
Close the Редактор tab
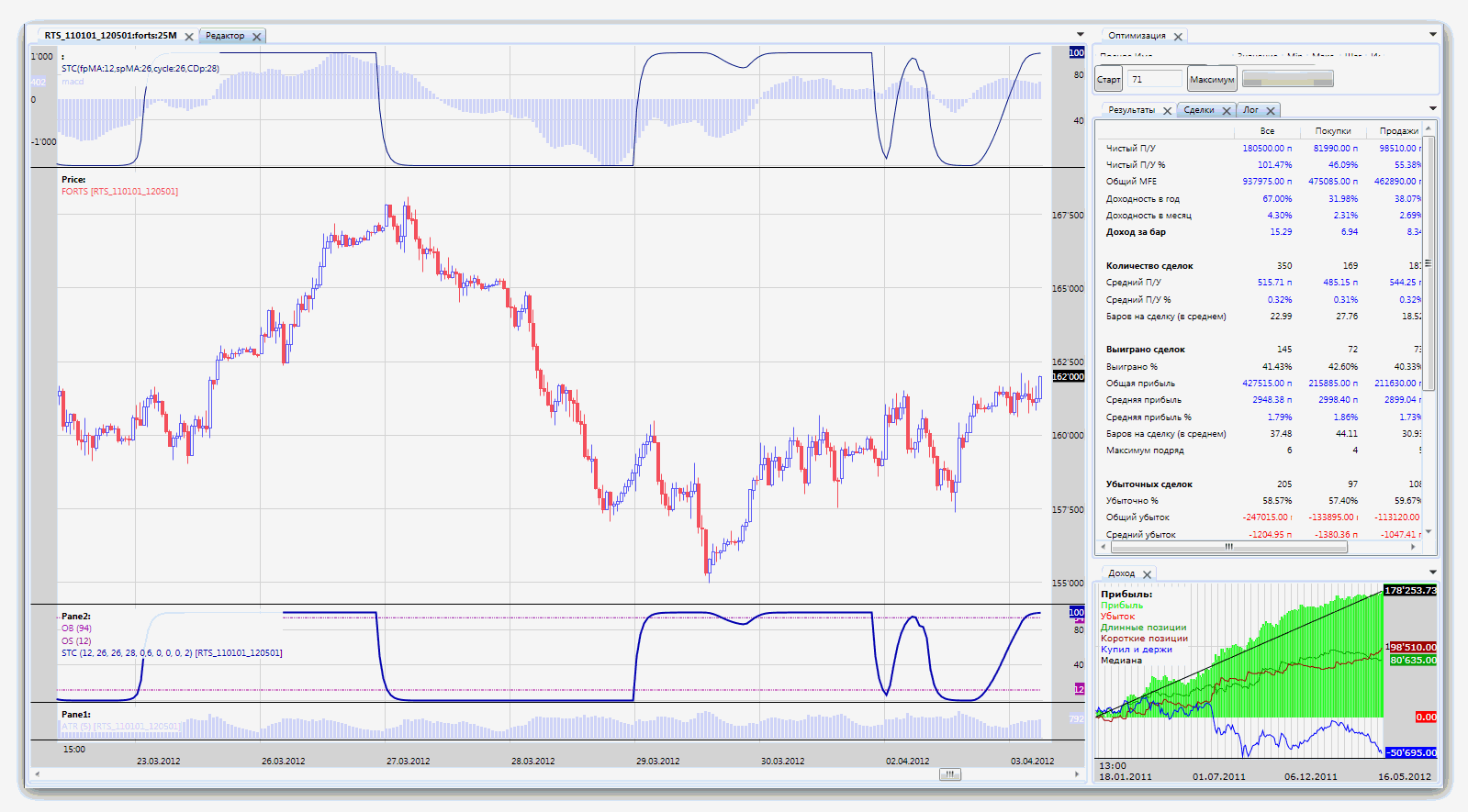257,37
